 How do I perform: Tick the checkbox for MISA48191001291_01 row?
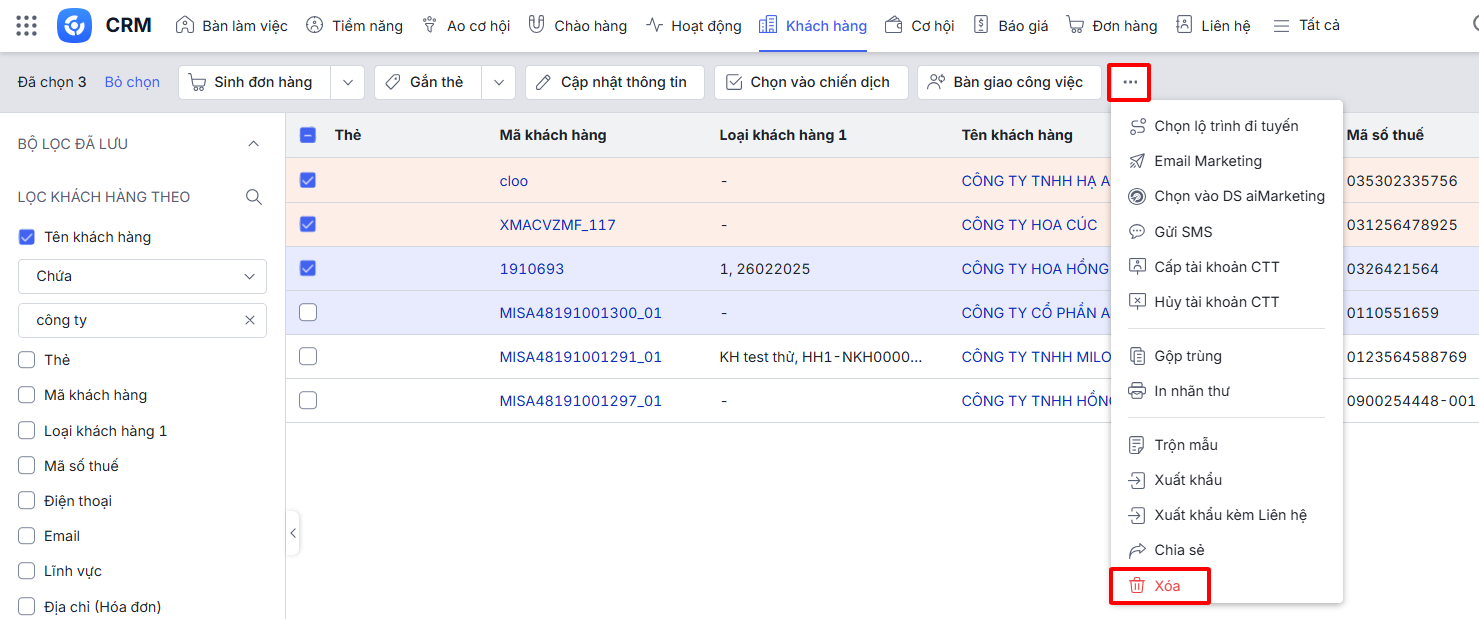click(x=308, y=356)
